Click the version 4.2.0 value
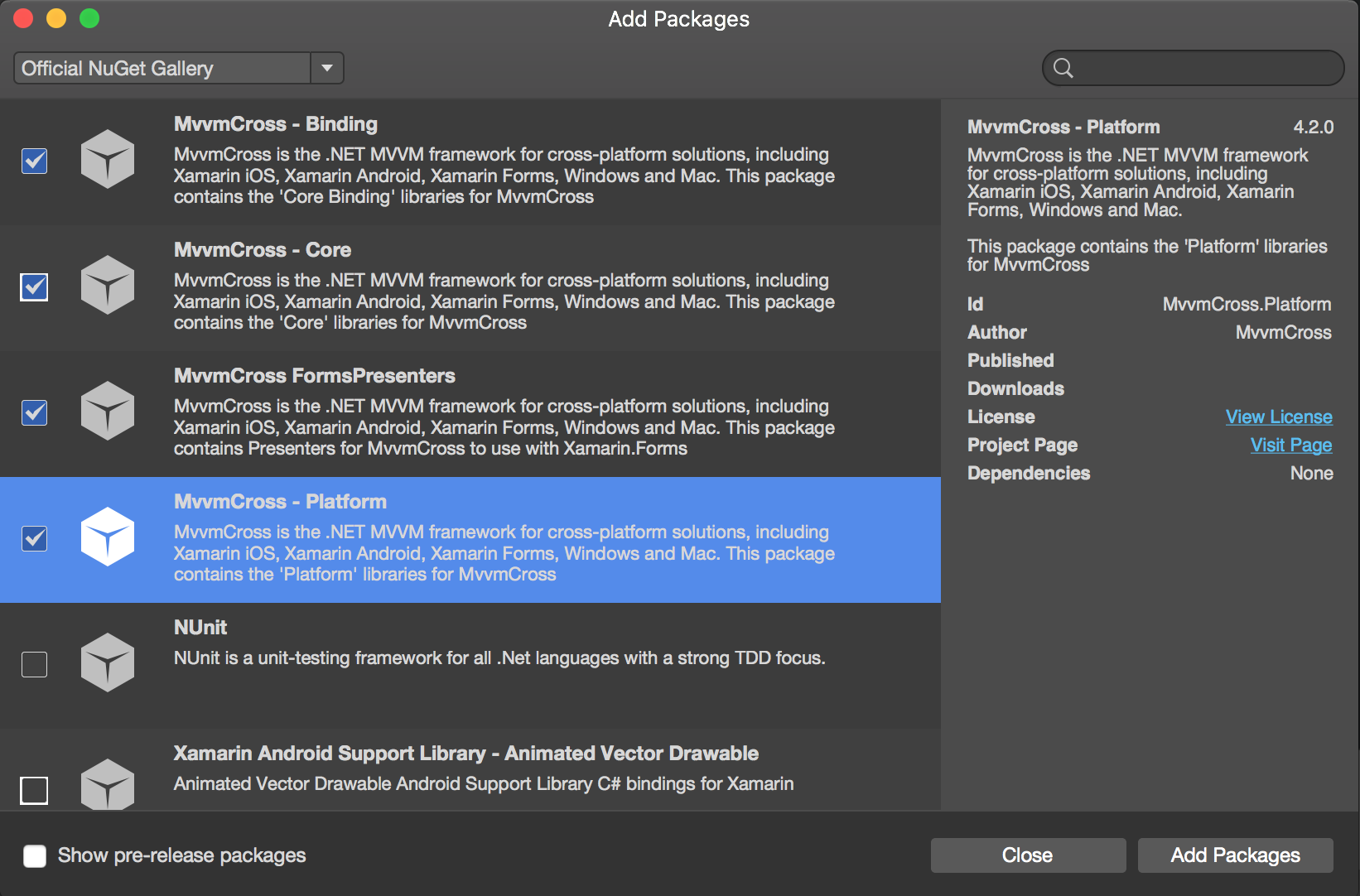1360x896 pixels. click(1314, 128)
